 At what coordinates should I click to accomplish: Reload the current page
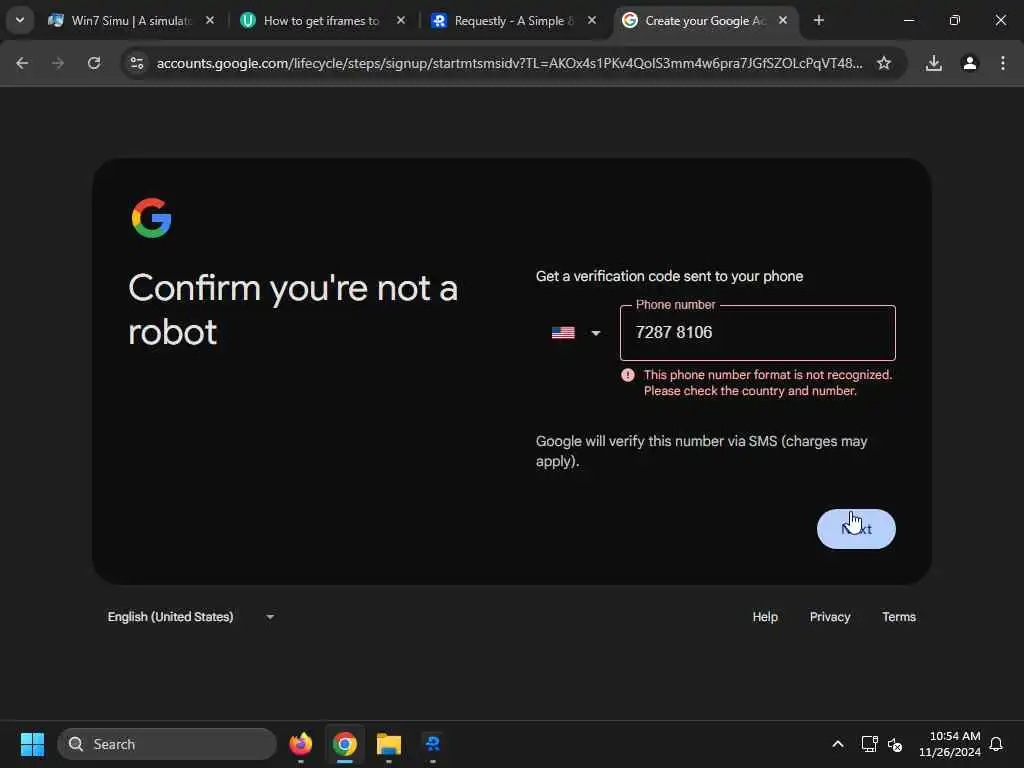[94, 63]
